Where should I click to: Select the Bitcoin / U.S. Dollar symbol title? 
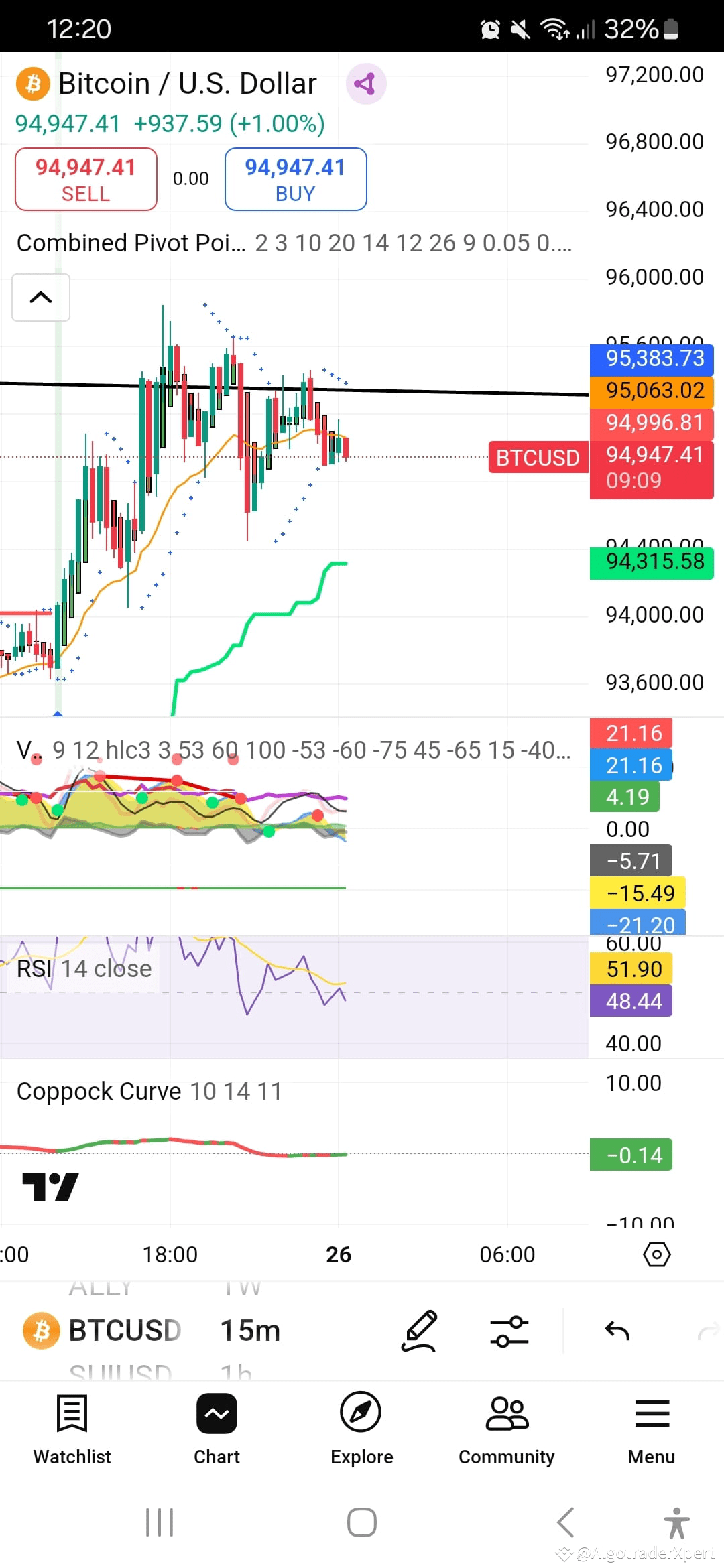tap(187, 84)
